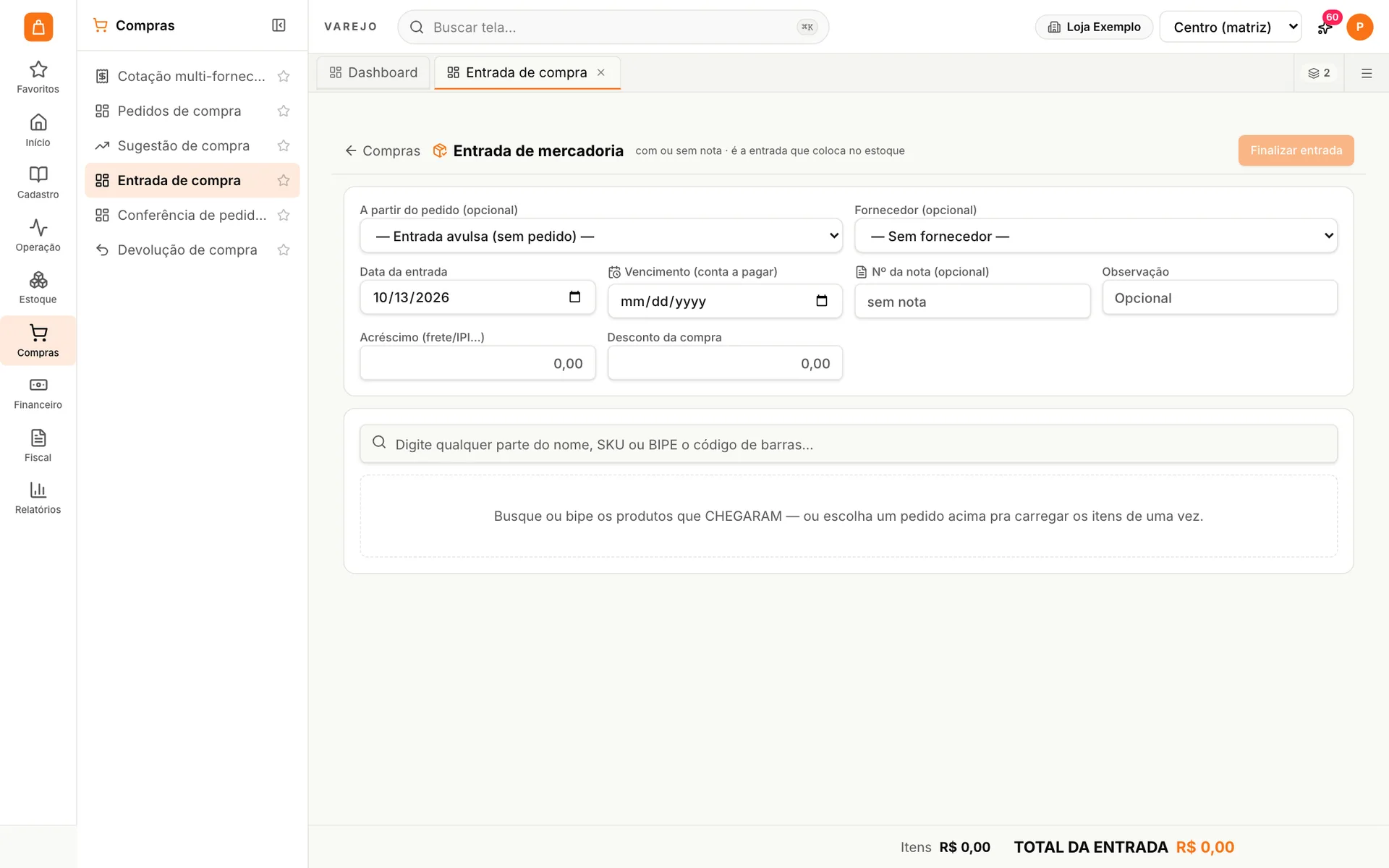Click the product search field for SKU or barcode
Viewport: 1389px width, 868px height.
(x=849, y=444)
